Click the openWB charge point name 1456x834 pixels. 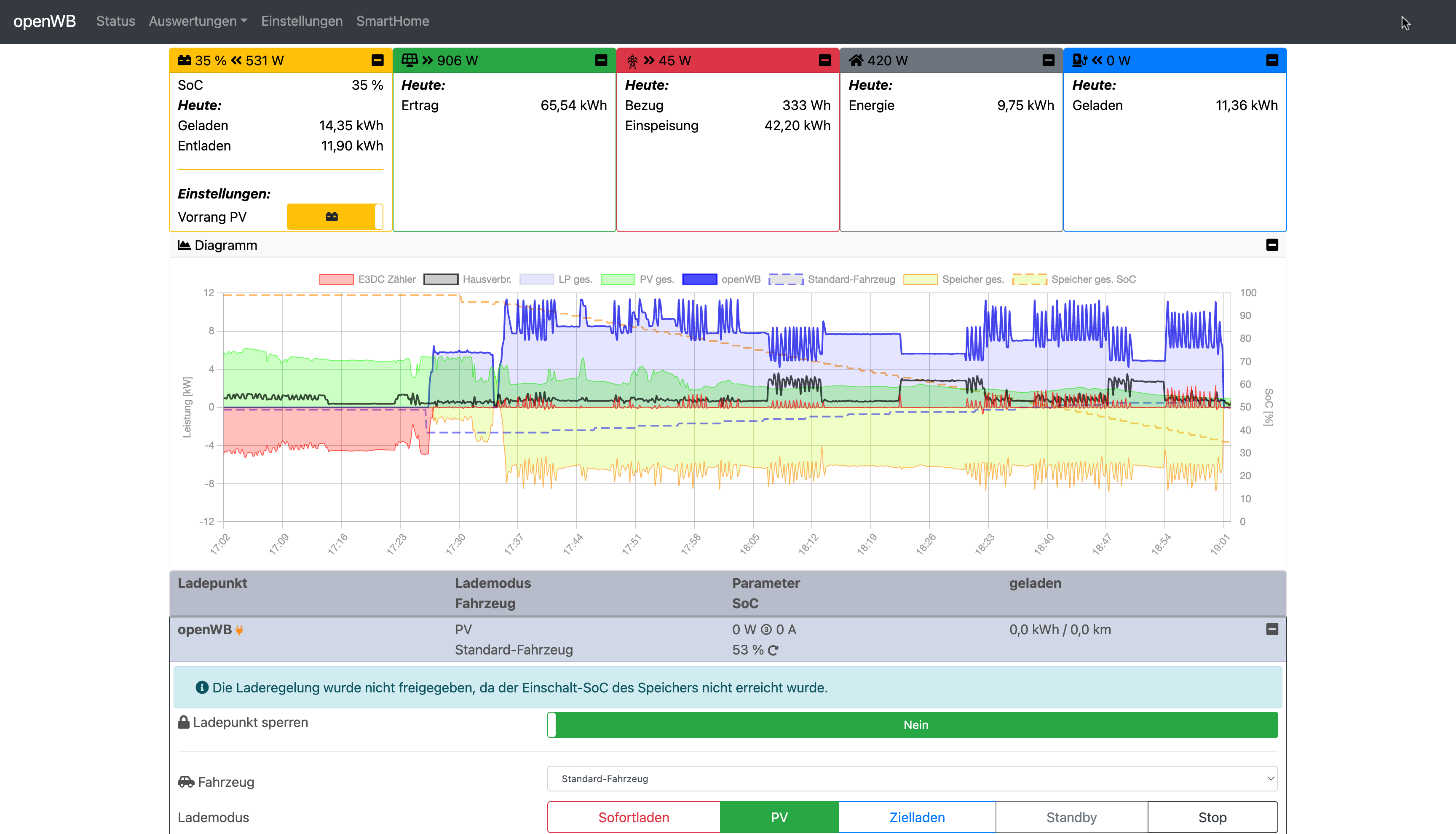pos(204,630)
